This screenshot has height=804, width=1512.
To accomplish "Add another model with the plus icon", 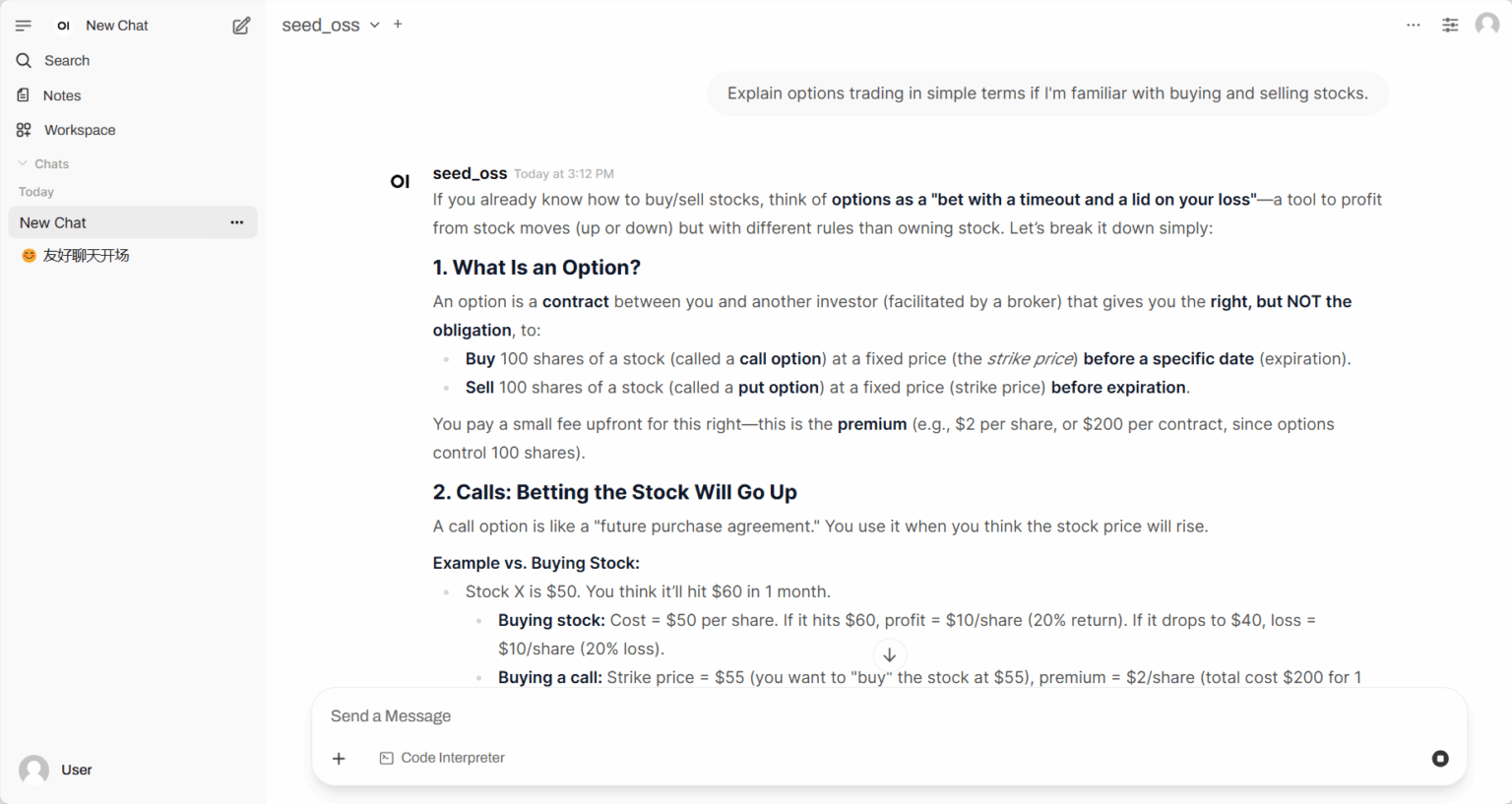I will [398, 25].
